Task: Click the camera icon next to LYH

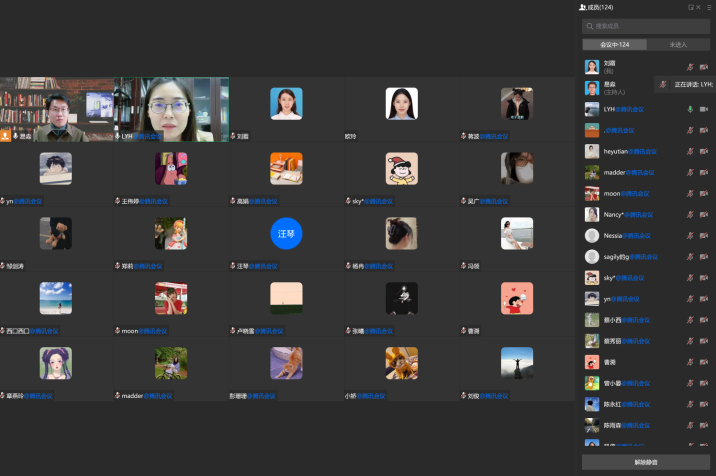Action: click(703, 109)
